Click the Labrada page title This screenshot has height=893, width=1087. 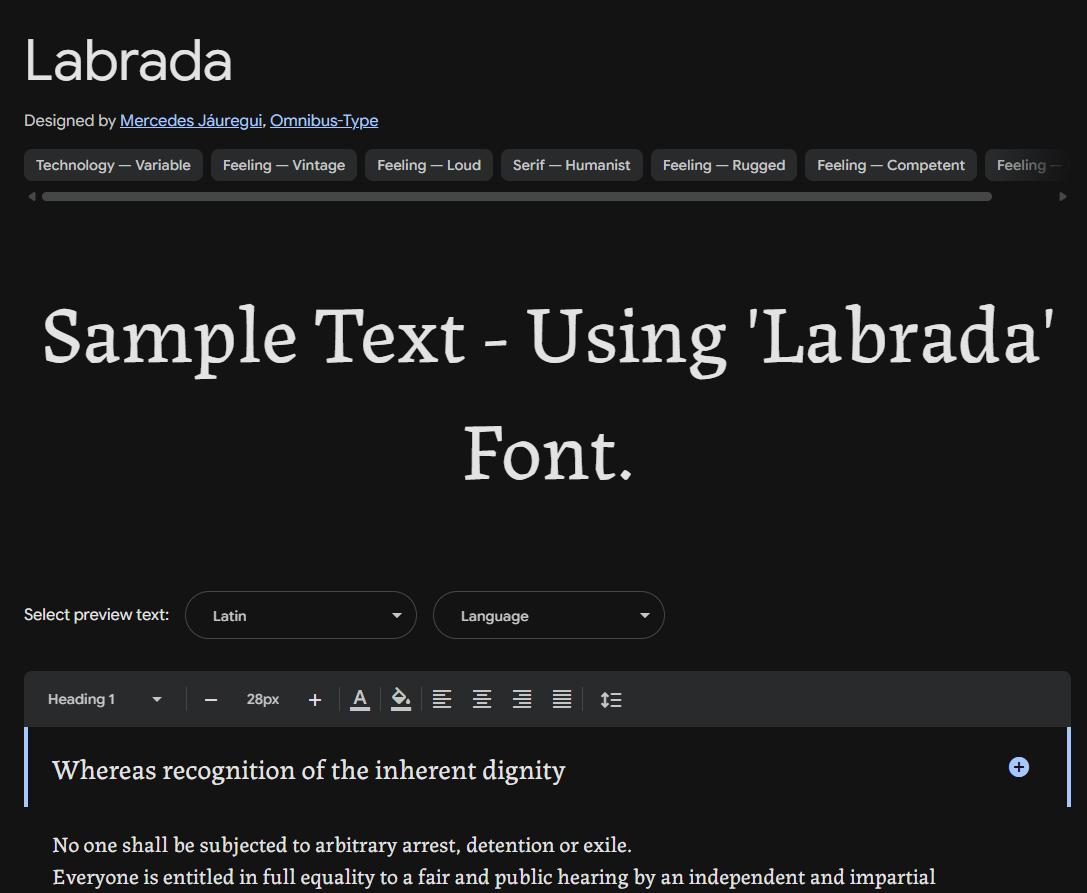coord(128,61)
